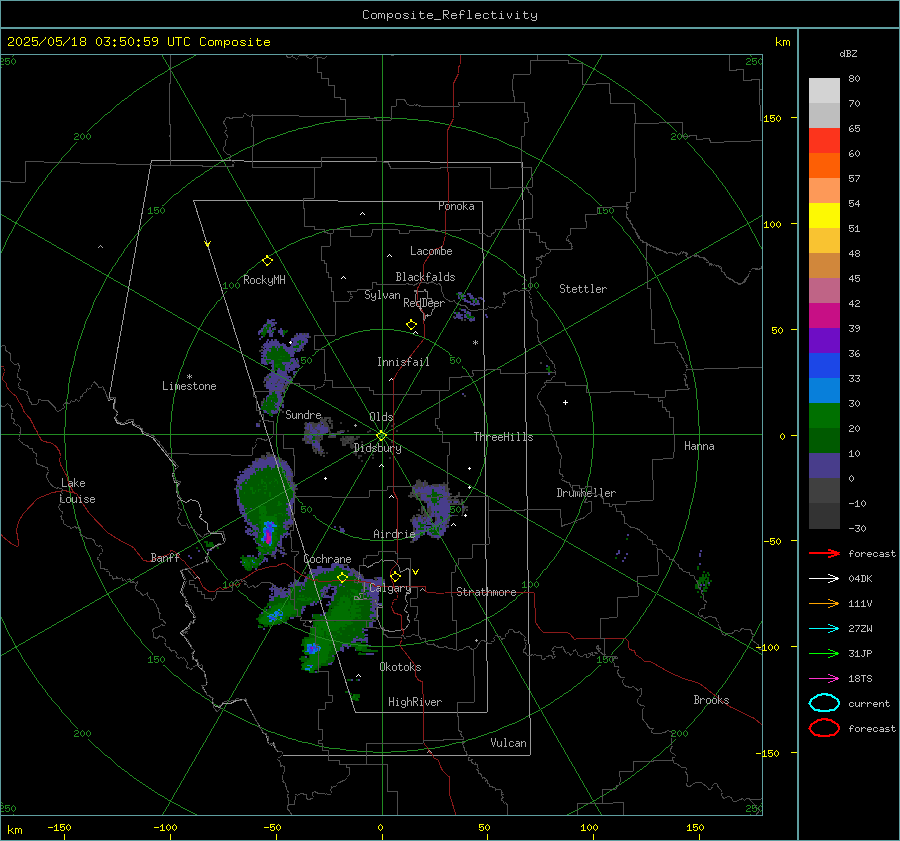Click the Banff label
The image size is (900, 841).
tap(165, 557)
